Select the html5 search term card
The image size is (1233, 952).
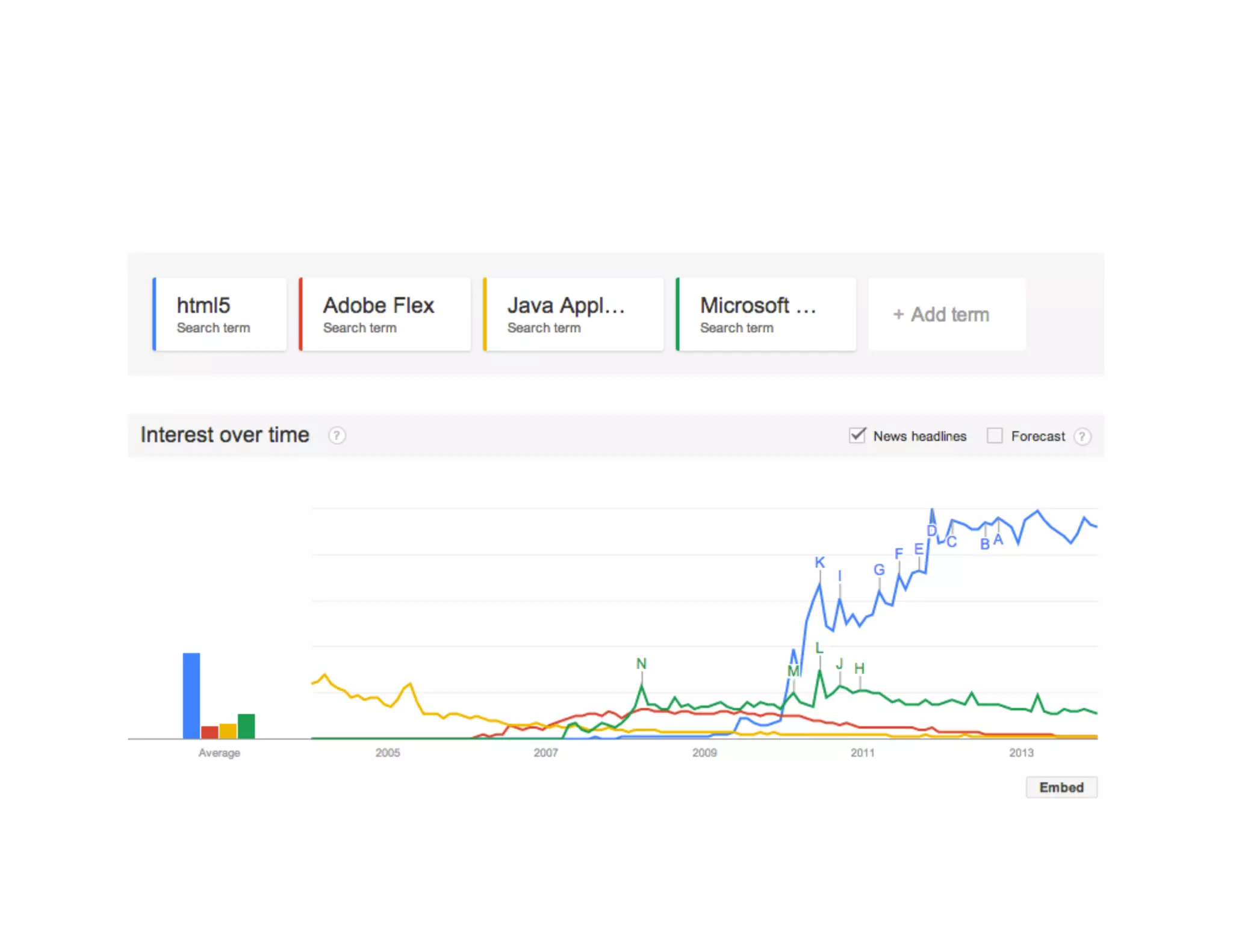(220, 314)
